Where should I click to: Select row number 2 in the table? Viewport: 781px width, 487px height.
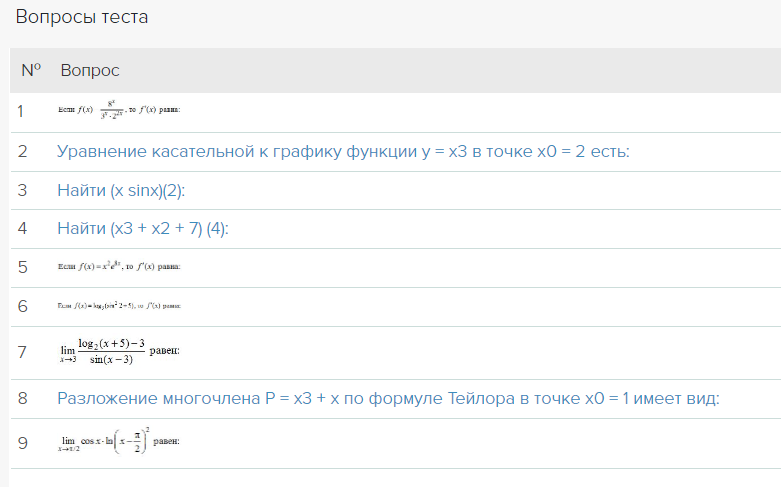[x=22, y=152]
